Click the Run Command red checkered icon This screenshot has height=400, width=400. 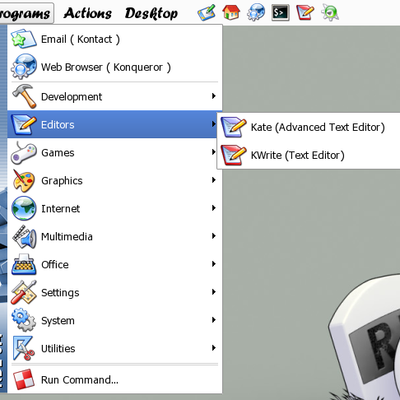click(23, 379)
